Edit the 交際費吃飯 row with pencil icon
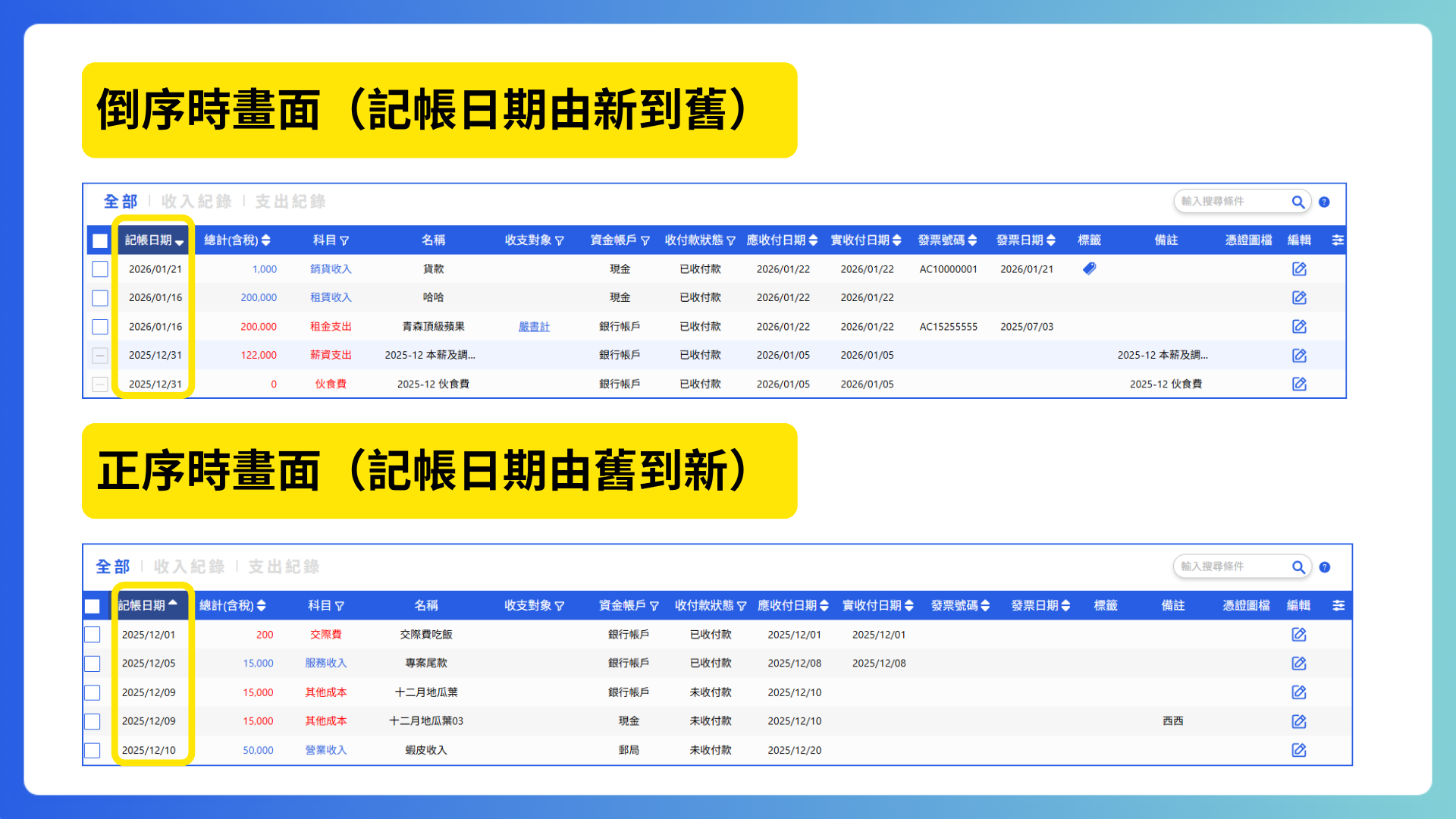The width and height of the screenshot is (1456, 819). pos(1298,634)
